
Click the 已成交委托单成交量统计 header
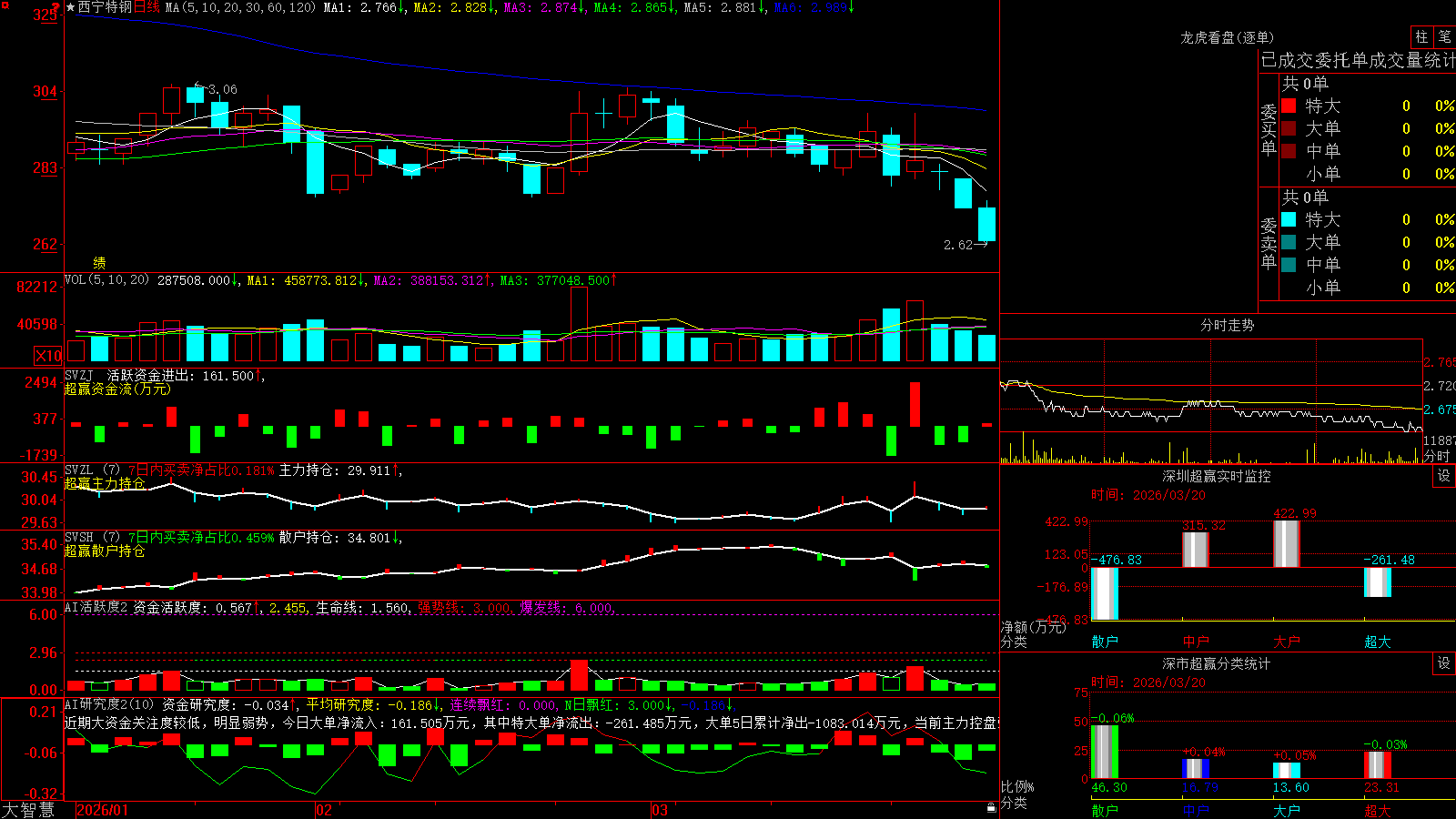(x=1359, y=60)
